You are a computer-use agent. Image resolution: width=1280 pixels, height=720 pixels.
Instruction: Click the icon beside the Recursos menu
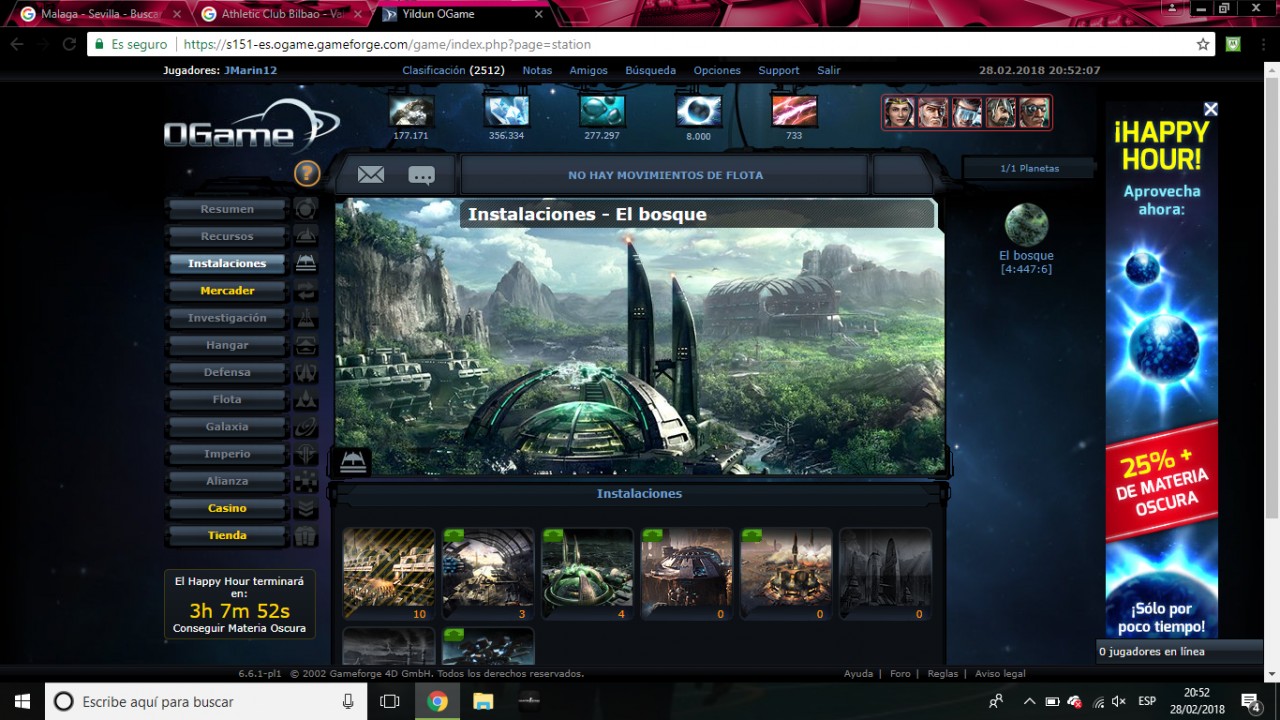(306, 236)
